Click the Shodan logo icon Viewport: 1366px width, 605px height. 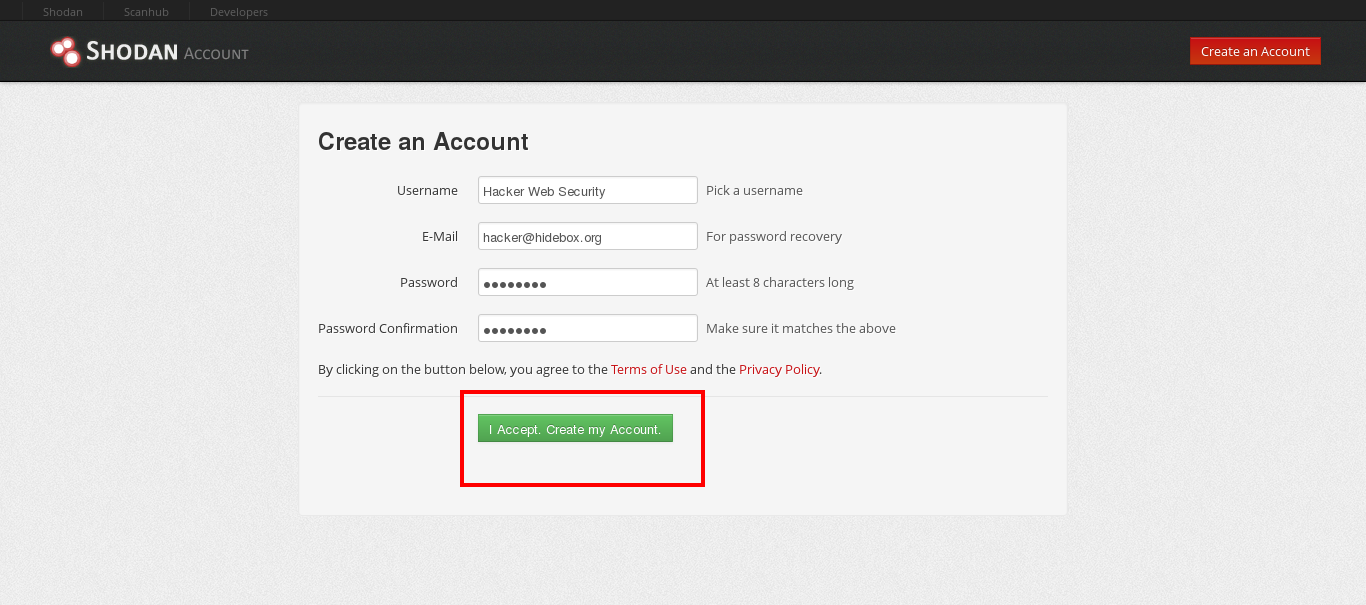point(66,52)
